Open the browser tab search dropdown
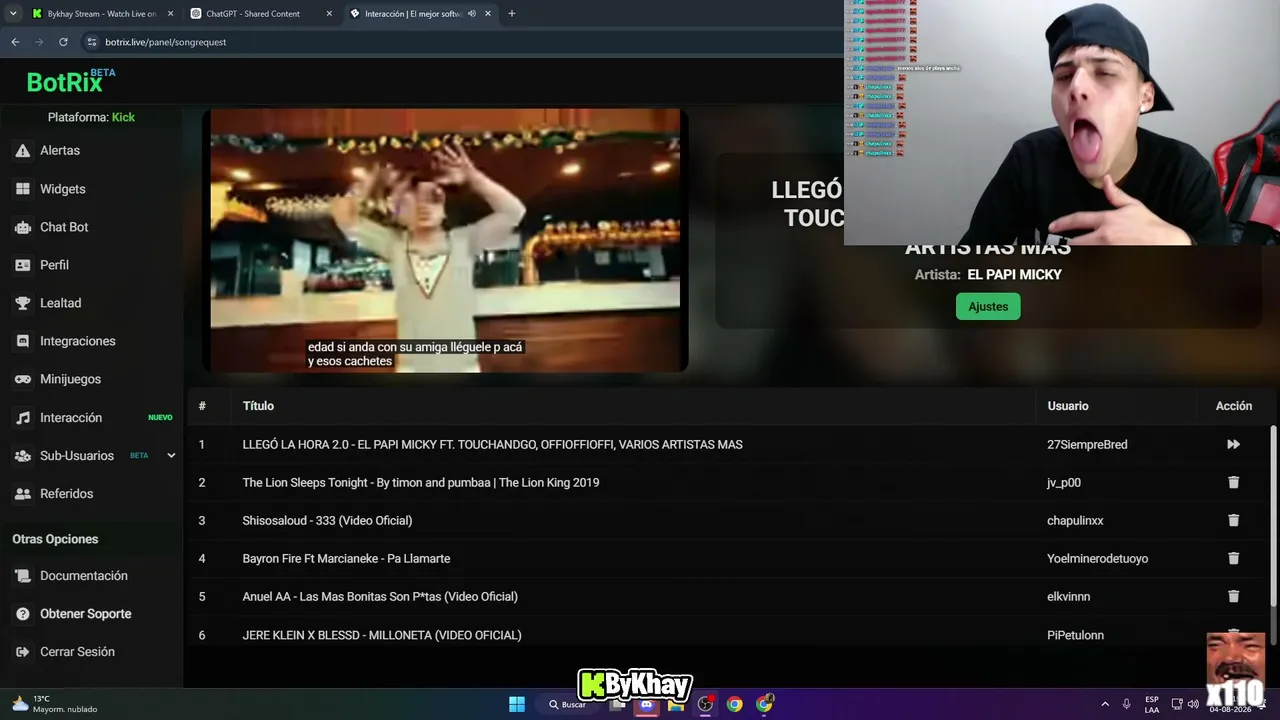The height and width of the screenshot is (720, 1280). click(13, 14)
